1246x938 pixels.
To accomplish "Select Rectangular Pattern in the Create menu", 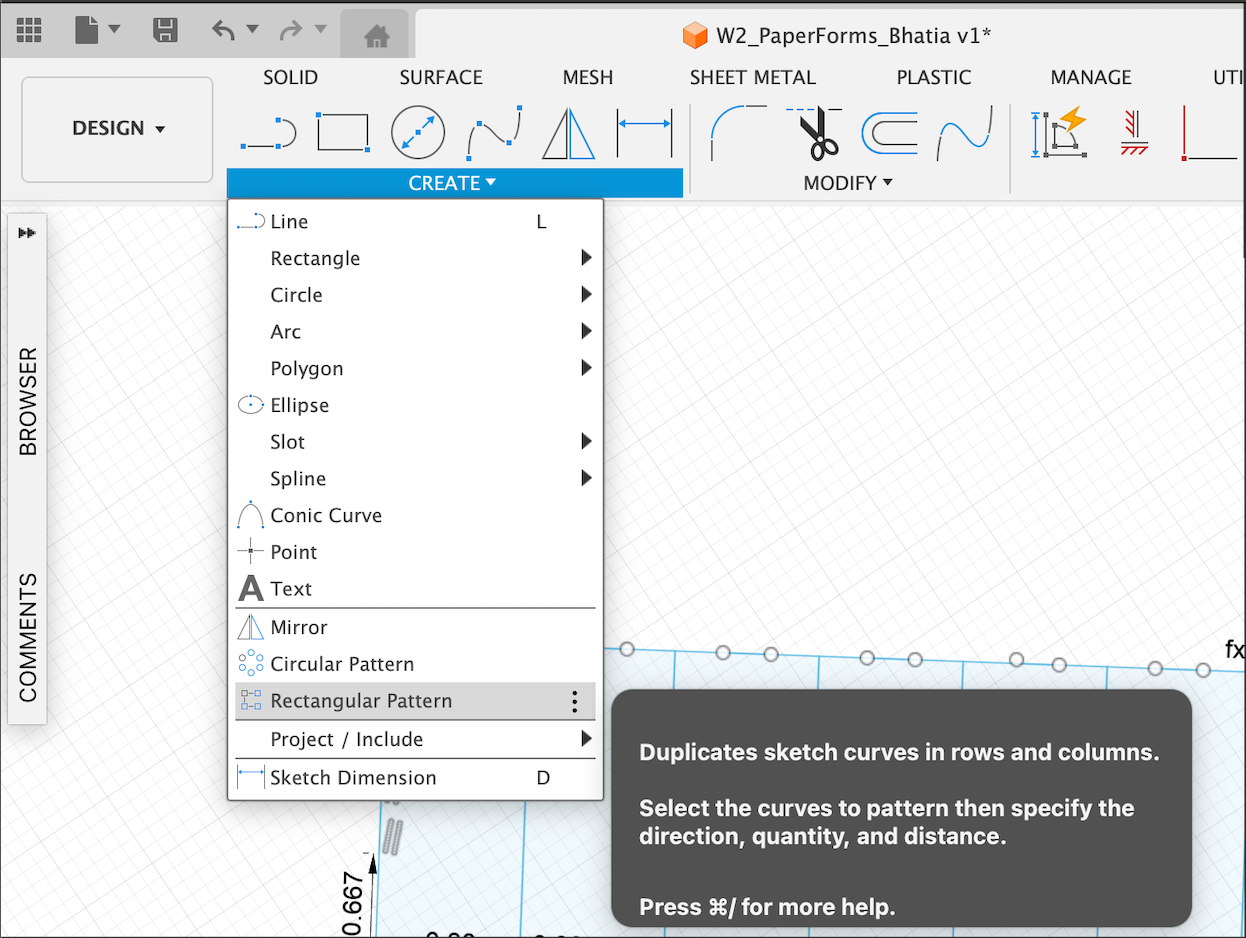I will (x=415, y=701).
